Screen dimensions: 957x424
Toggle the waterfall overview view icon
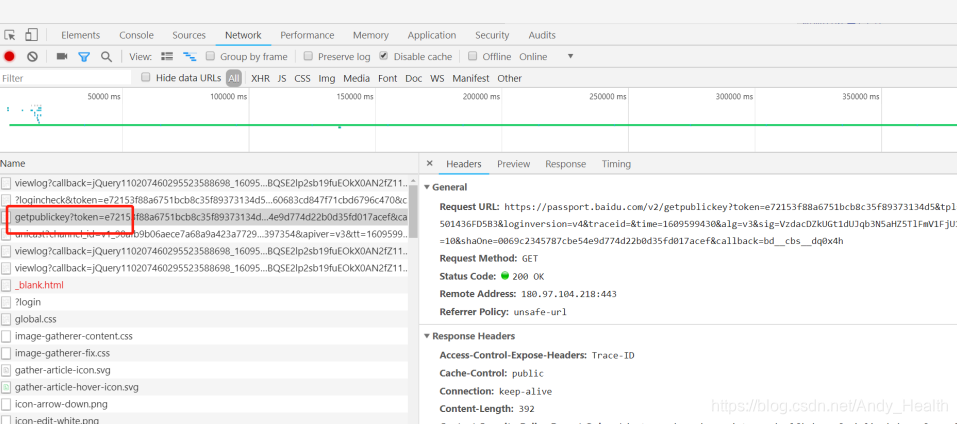click(190, 56)
